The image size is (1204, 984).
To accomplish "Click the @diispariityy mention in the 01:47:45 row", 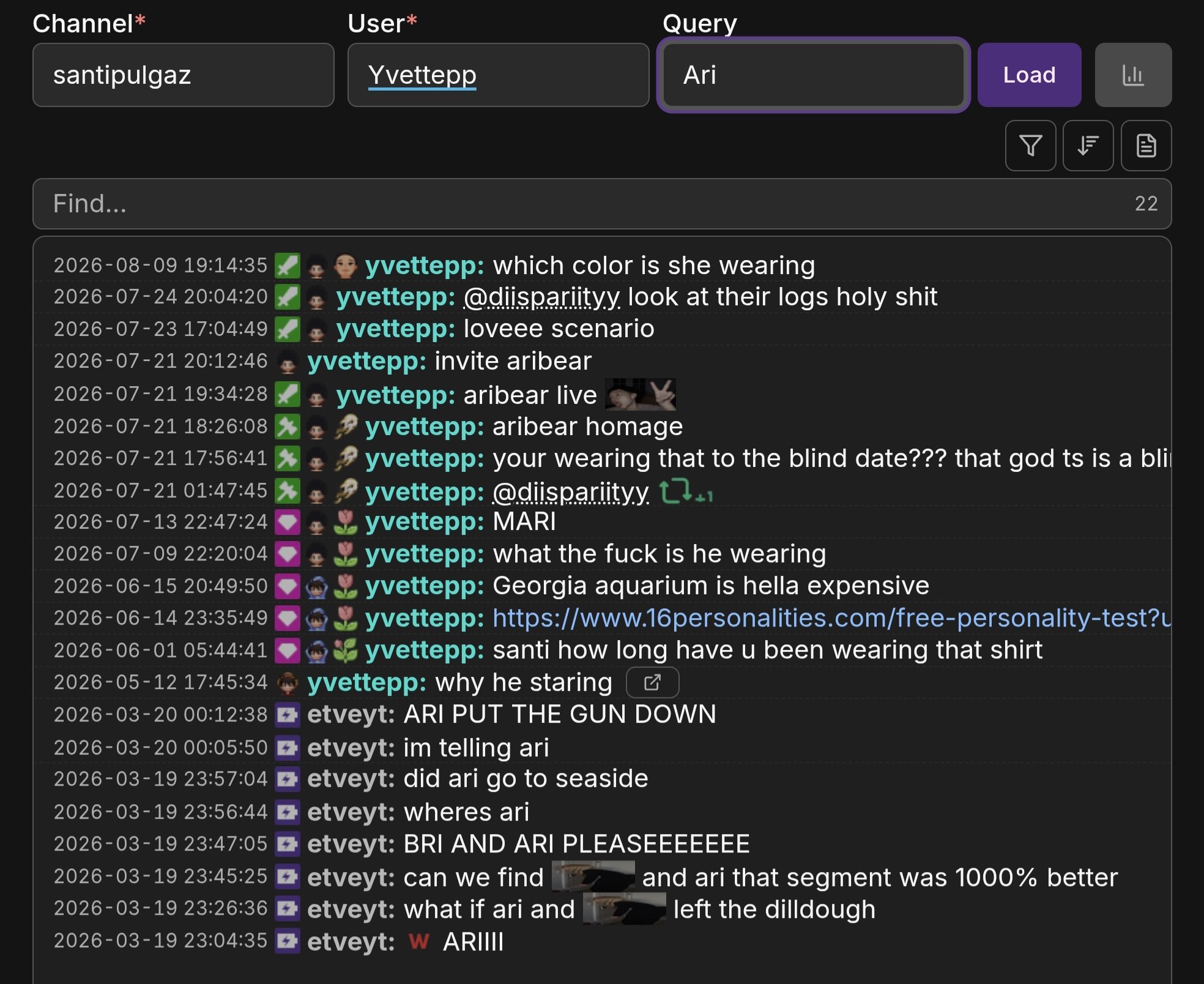I will (x=571, y=492).
